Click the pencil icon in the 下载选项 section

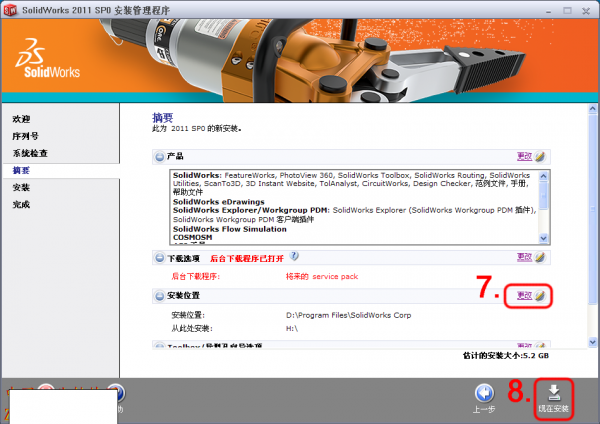[540, 257]
